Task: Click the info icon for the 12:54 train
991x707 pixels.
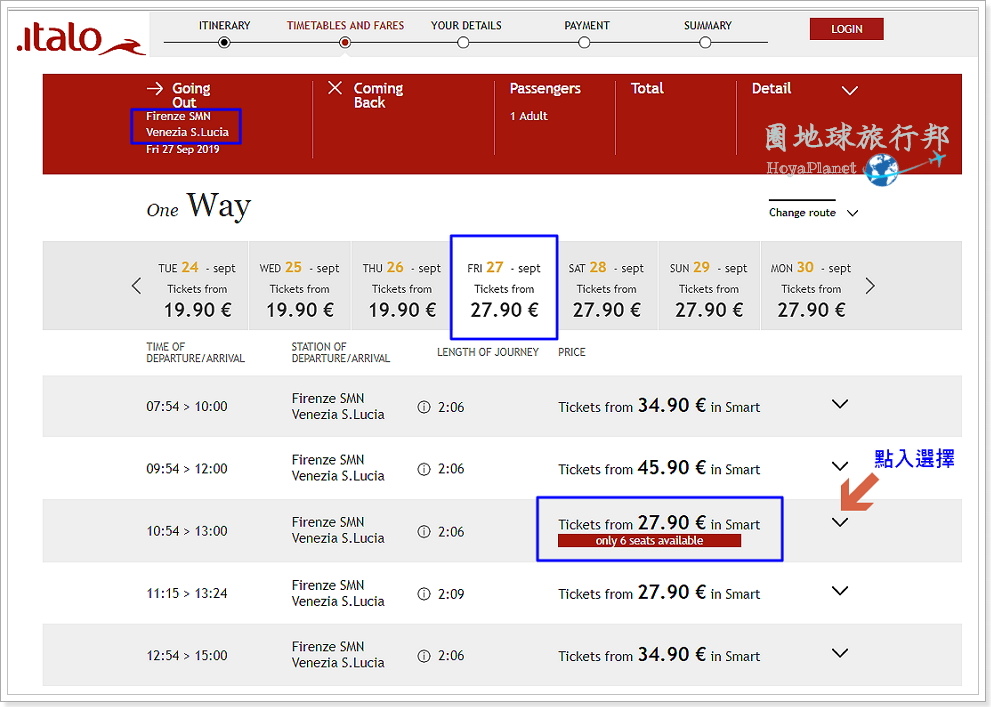Action: (424, 656)
